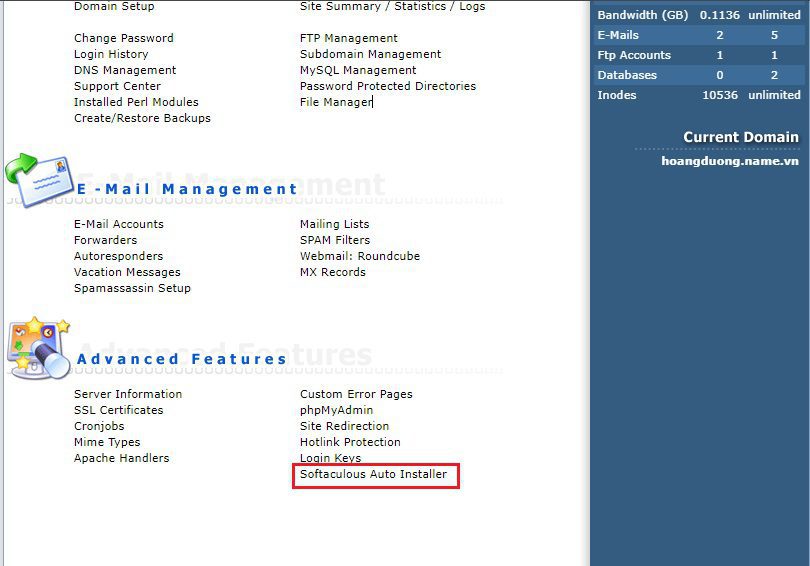810x566 pixels.
Task: Open SPAM Filters settings
Action: (x=334, y=240)
